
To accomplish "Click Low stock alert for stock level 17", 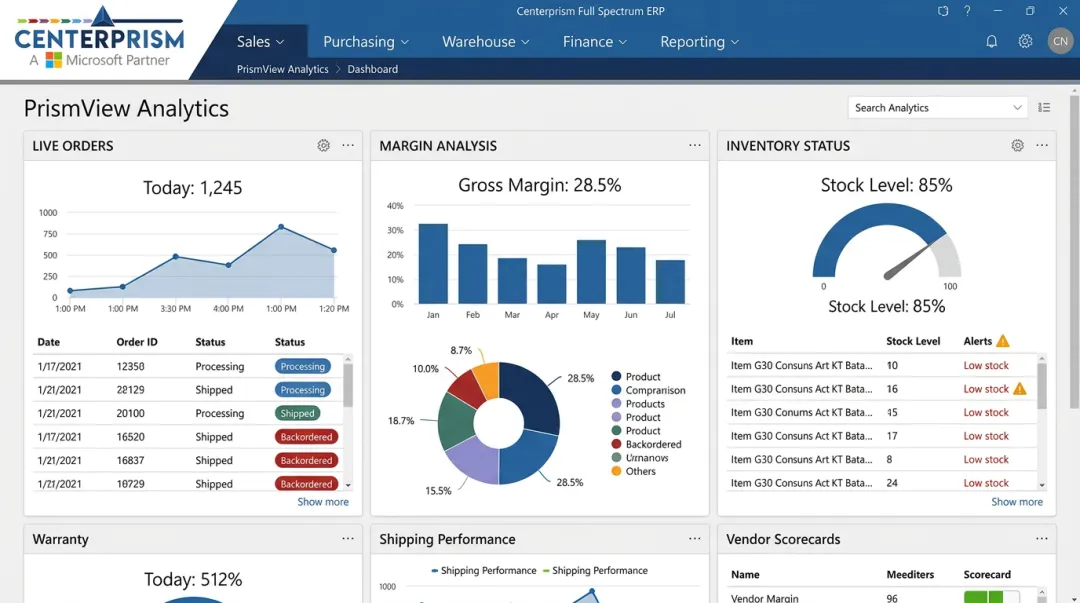I will pyautogui.click(x=986, y=436).
